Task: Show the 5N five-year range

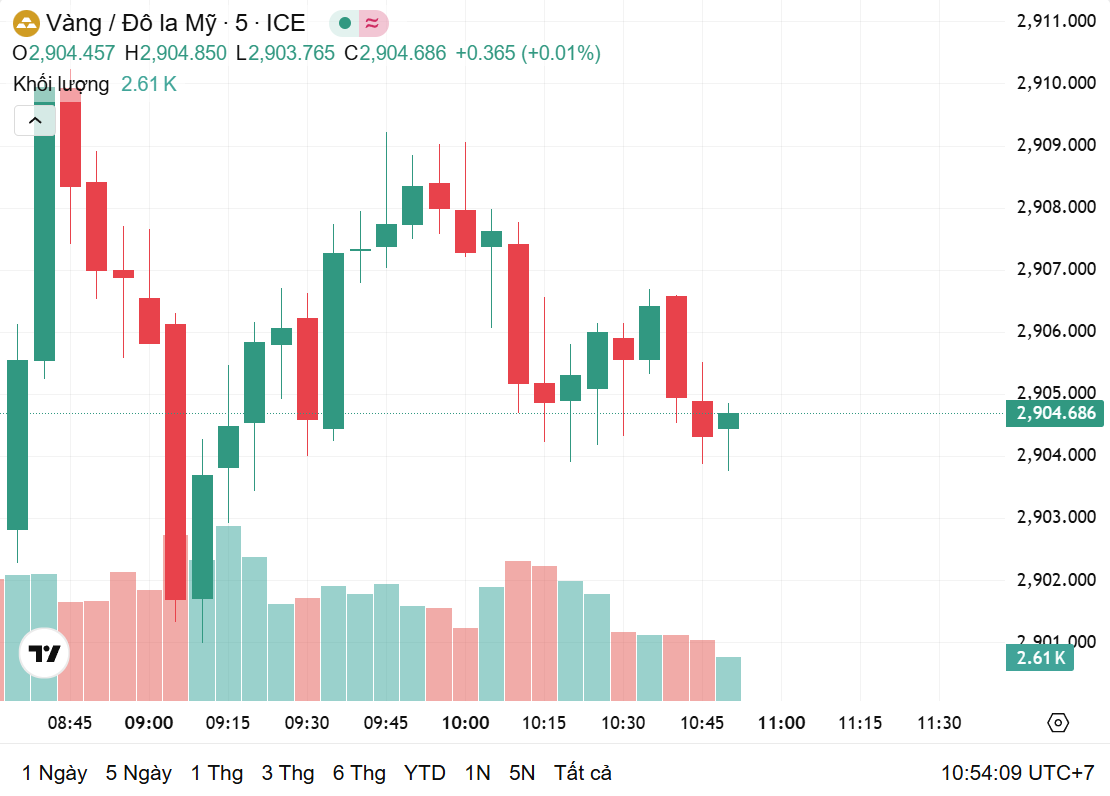Action: point(522,773)
